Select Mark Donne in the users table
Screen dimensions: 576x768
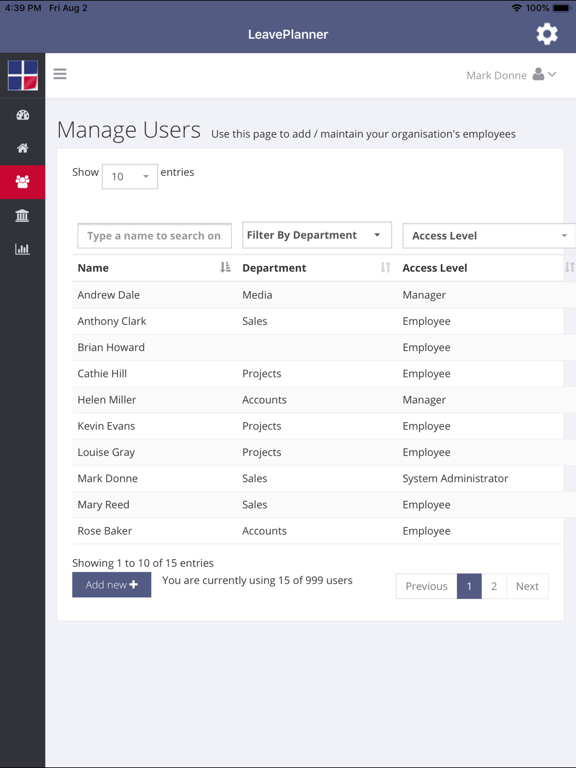point(324,479)
